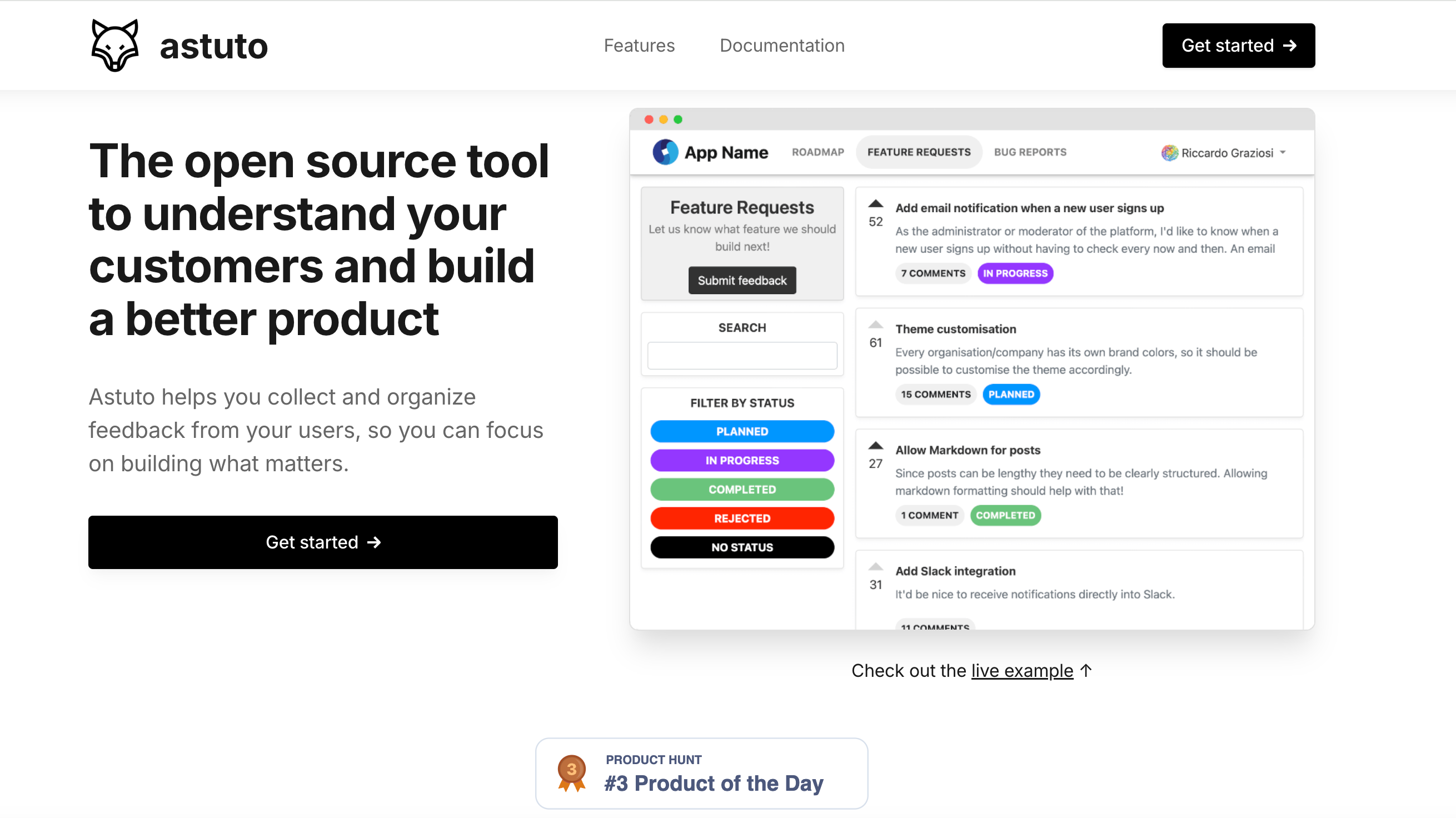The image size is (1456, 818).
Task: Upvote the Allow Markdown for posts item
Action: (875, 446)
